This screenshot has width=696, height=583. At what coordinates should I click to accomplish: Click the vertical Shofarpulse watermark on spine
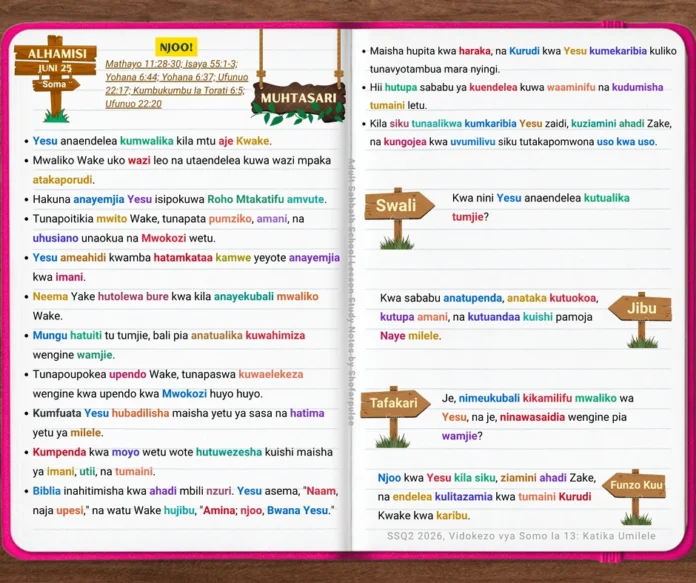(351, 292)
